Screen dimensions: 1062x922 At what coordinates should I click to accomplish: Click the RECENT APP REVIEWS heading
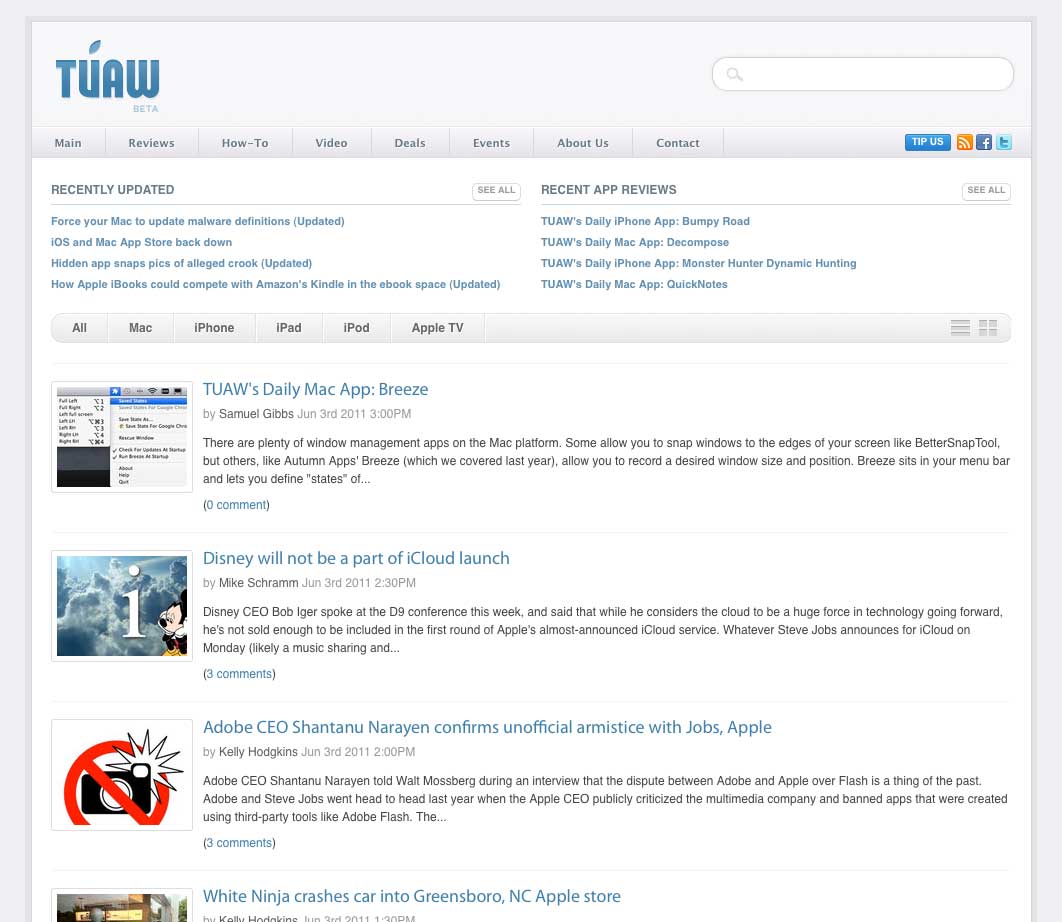point(608,190)
